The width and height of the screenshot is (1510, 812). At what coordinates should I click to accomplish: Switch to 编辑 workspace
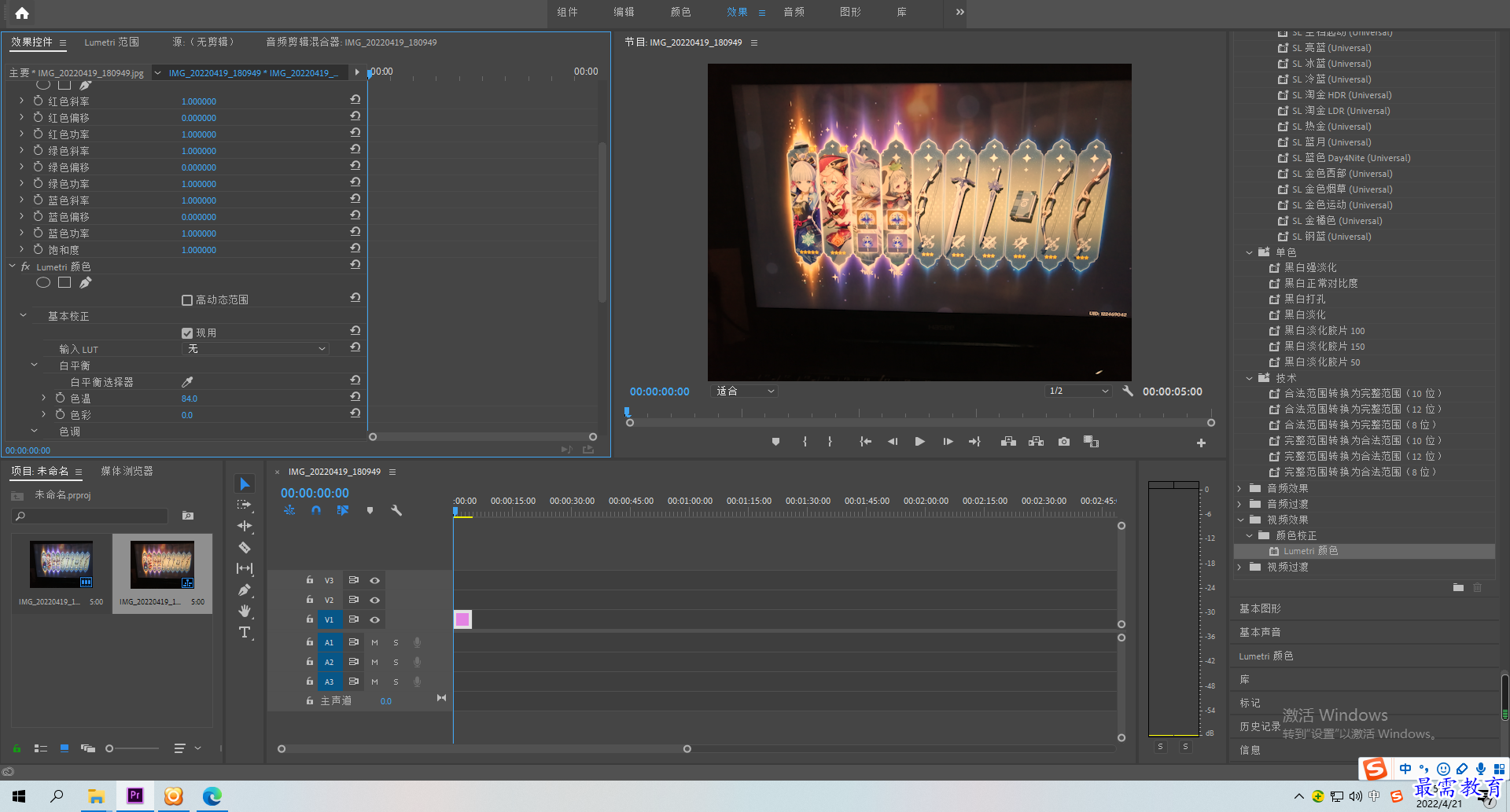coord(624,12)
